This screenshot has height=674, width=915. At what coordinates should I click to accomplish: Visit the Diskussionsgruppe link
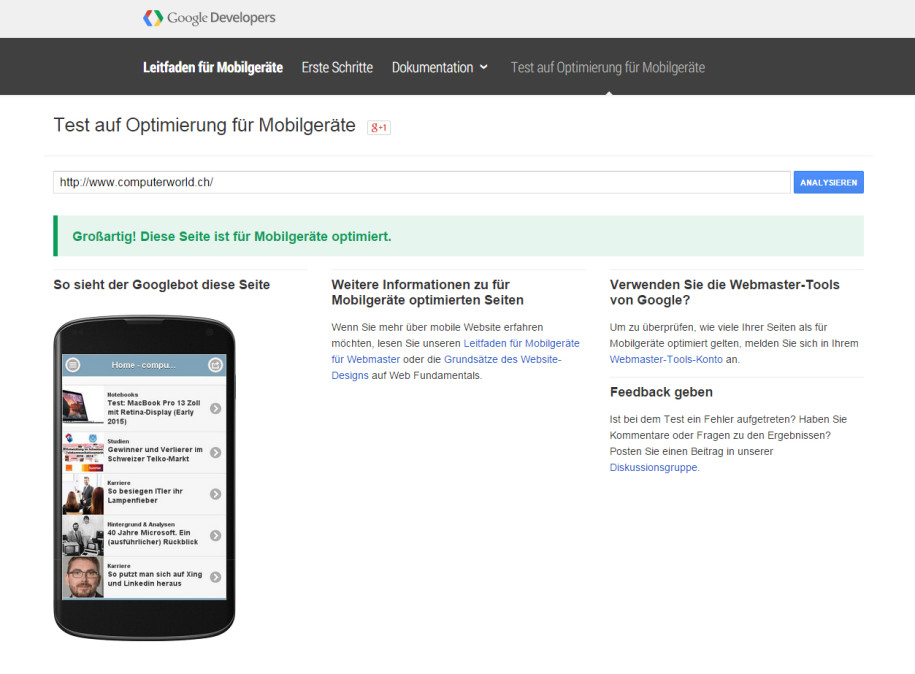coord(654,467)
